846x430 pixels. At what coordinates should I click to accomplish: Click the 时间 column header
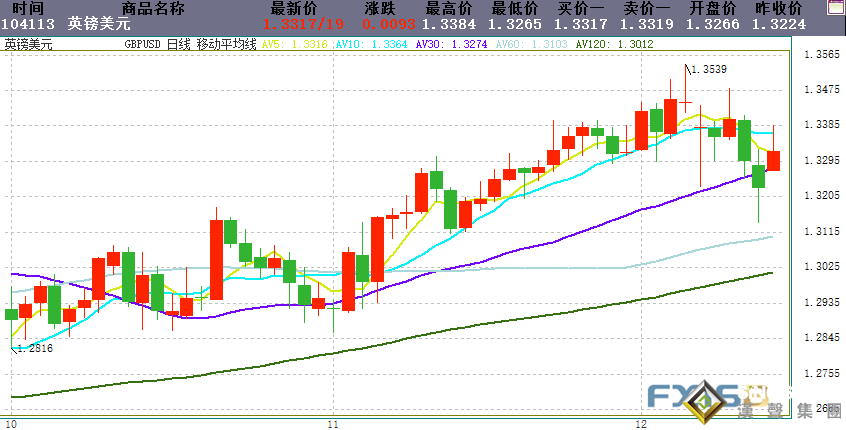28,8
